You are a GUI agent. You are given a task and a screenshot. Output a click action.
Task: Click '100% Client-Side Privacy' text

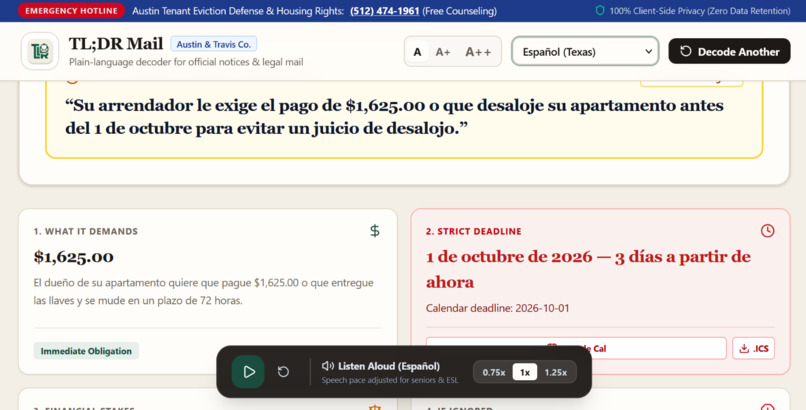click(700, 11)
